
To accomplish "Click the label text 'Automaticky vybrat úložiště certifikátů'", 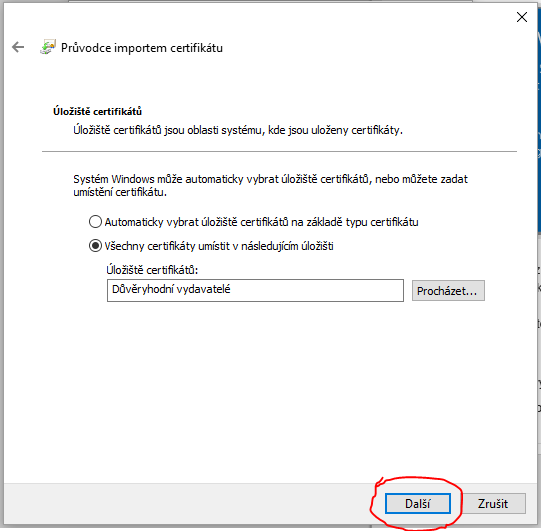I will coord(196,222).
